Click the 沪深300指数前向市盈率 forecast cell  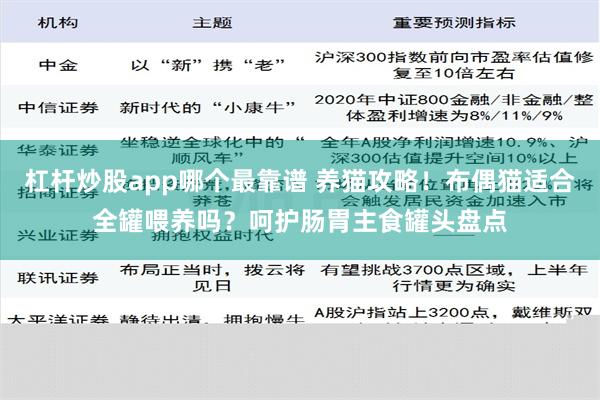point(454,65)
